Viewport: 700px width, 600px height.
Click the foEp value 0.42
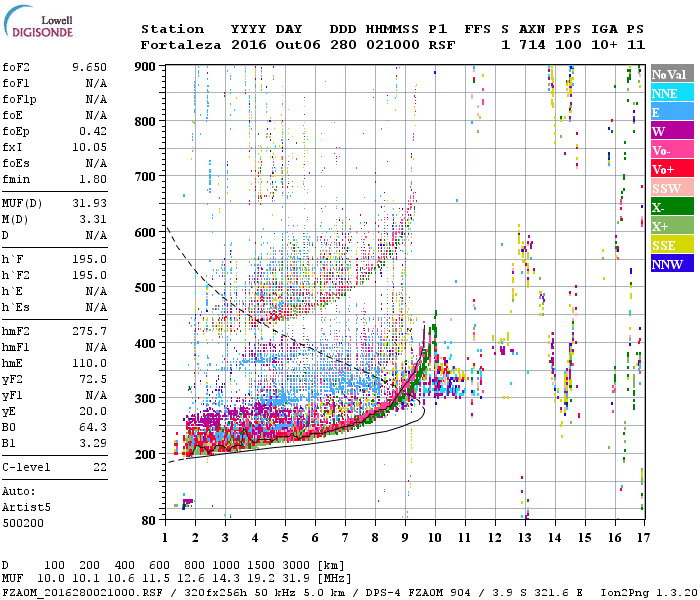93,131
